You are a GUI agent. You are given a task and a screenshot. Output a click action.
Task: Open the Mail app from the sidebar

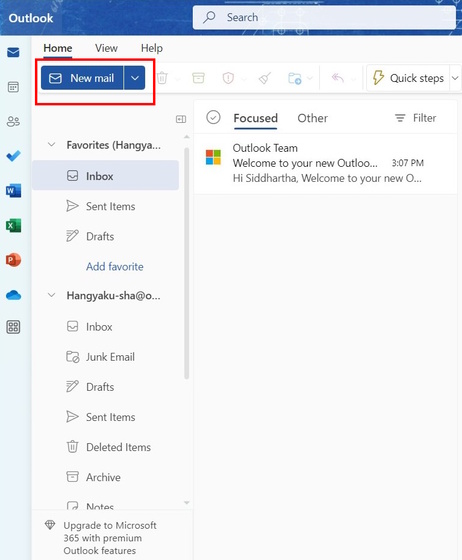[x=13, y=52]
